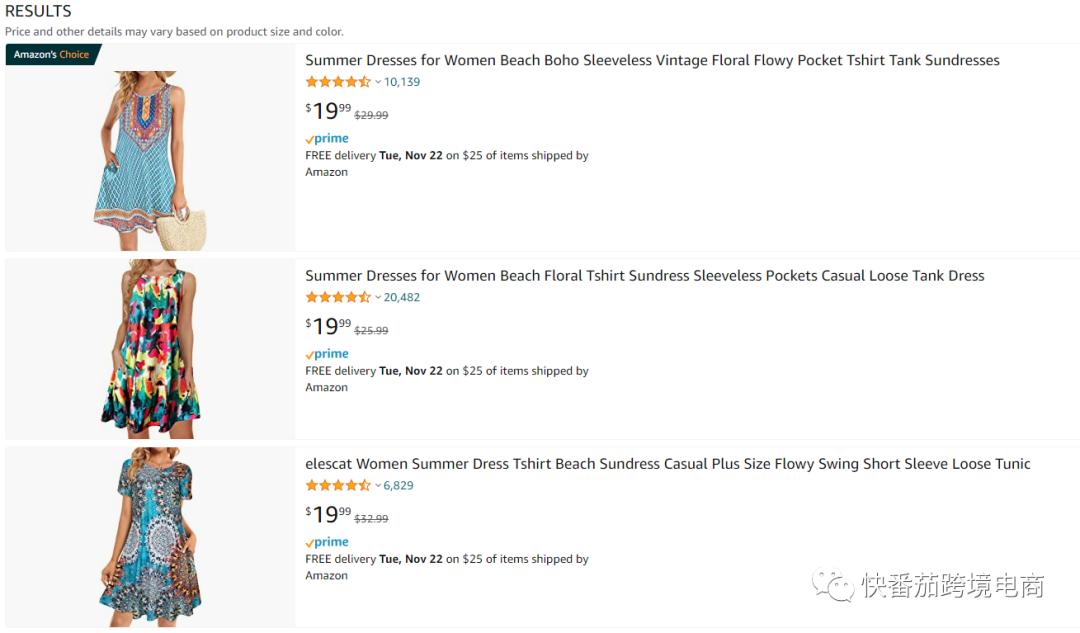Click the Amazon's Choice badge
This screenshot has height=633, width=1080.
click(52, 55)
